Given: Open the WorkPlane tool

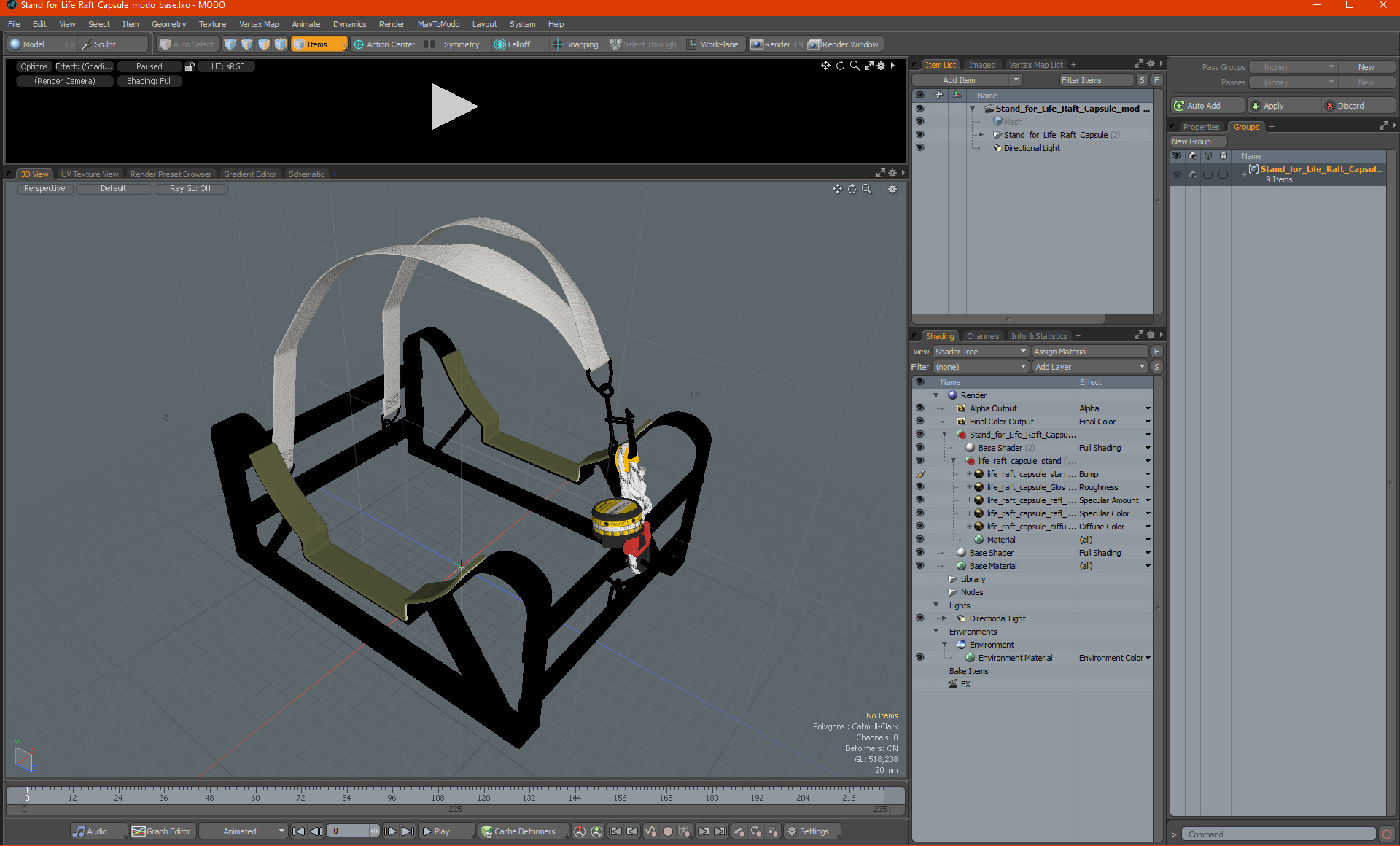Looking at the screenshot, I should pyautogui.click(x=712, y=44).
